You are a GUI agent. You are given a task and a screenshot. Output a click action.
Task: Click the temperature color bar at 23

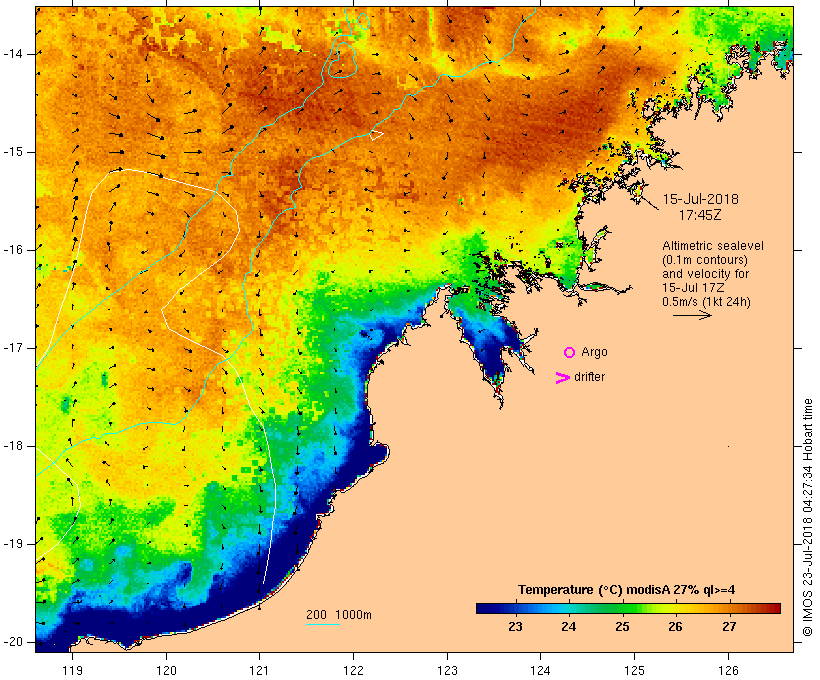point(515,608)
